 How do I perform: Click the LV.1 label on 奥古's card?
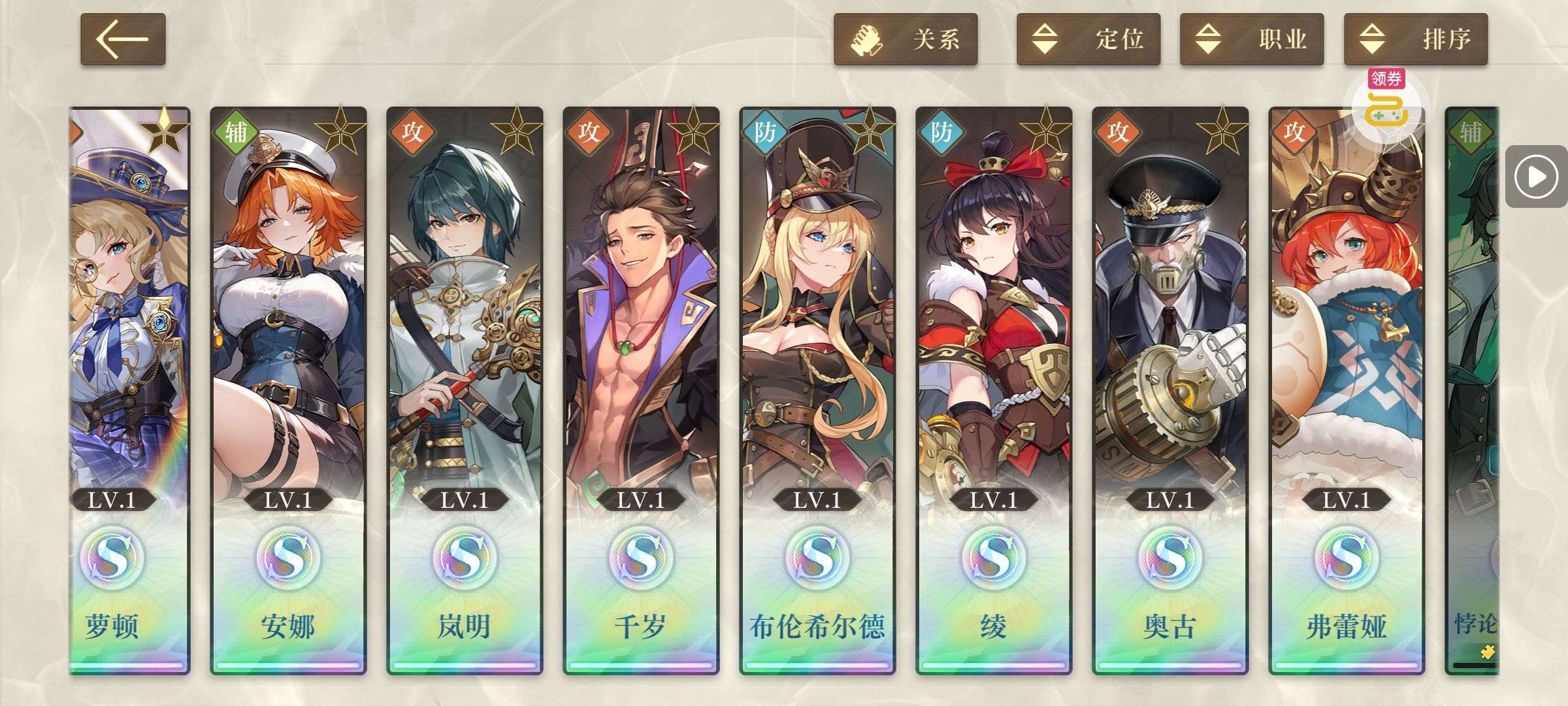(x=1169, y=500)
